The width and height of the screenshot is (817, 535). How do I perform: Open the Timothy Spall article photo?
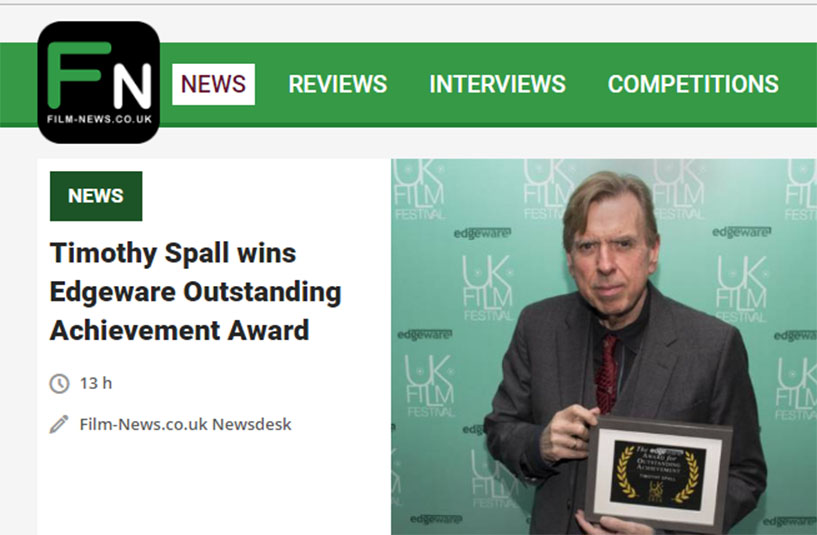pyautogui.click(x=604, y=346)
